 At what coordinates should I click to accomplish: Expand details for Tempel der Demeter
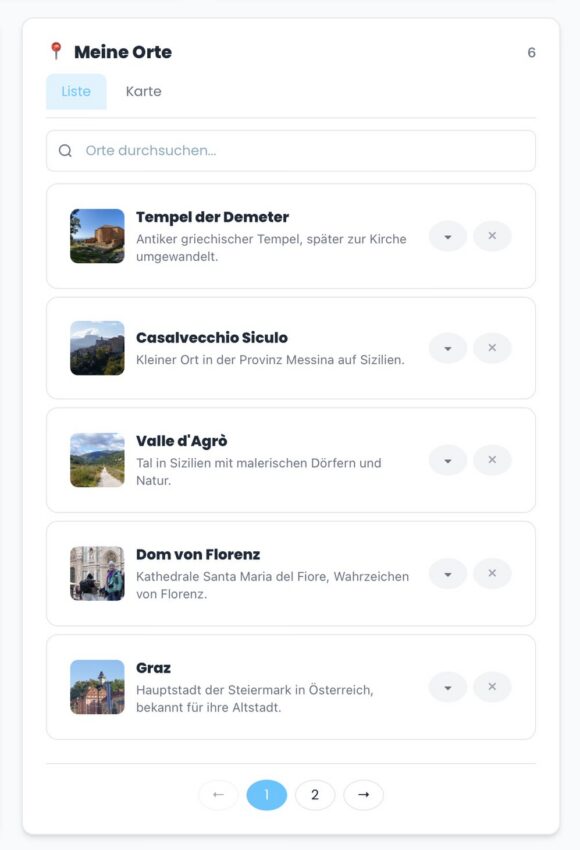447,236
